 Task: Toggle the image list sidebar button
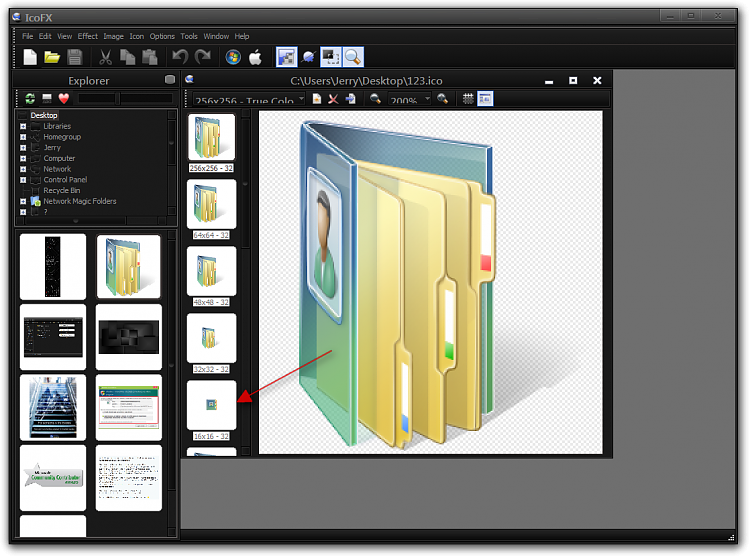tap(485, 99)
